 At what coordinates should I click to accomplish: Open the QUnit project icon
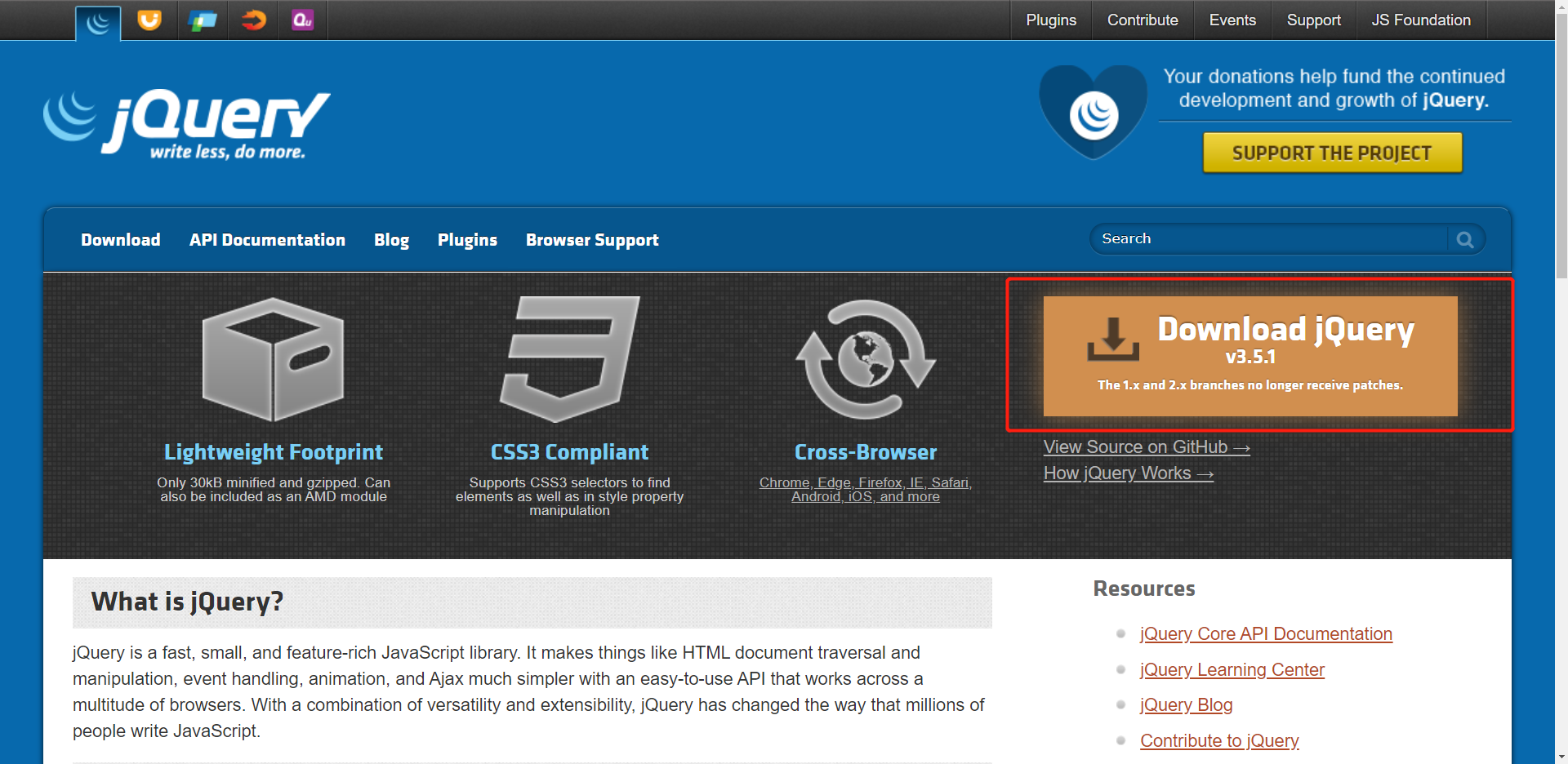303,20
